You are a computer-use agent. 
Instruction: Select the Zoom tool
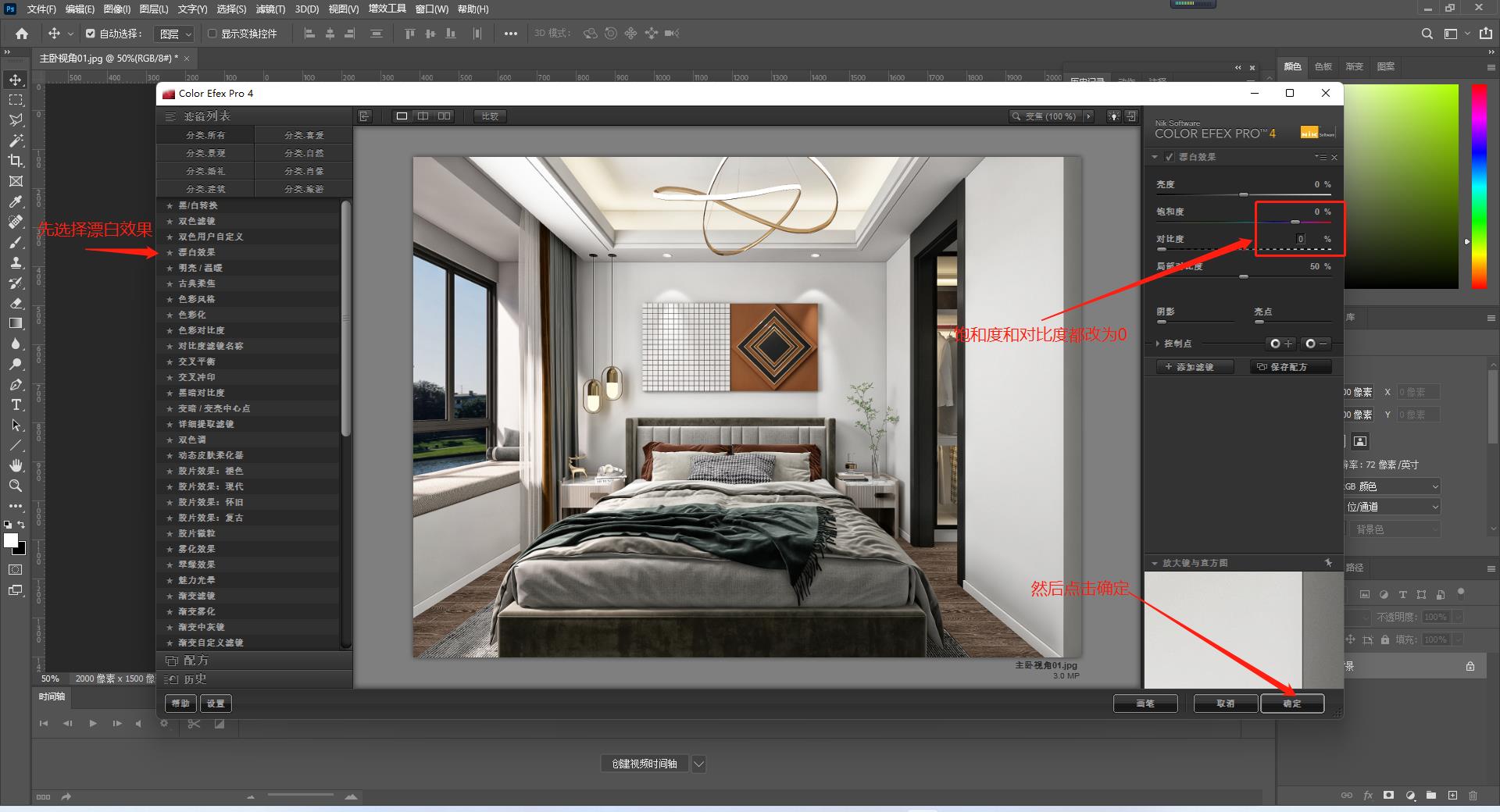(x=16, y=486)
